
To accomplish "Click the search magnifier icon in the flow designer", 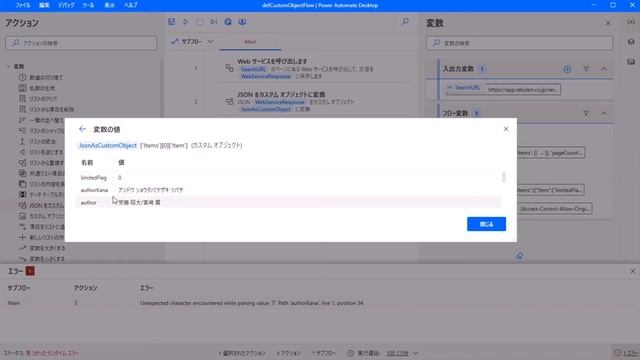I will click(x=405, y=22).
